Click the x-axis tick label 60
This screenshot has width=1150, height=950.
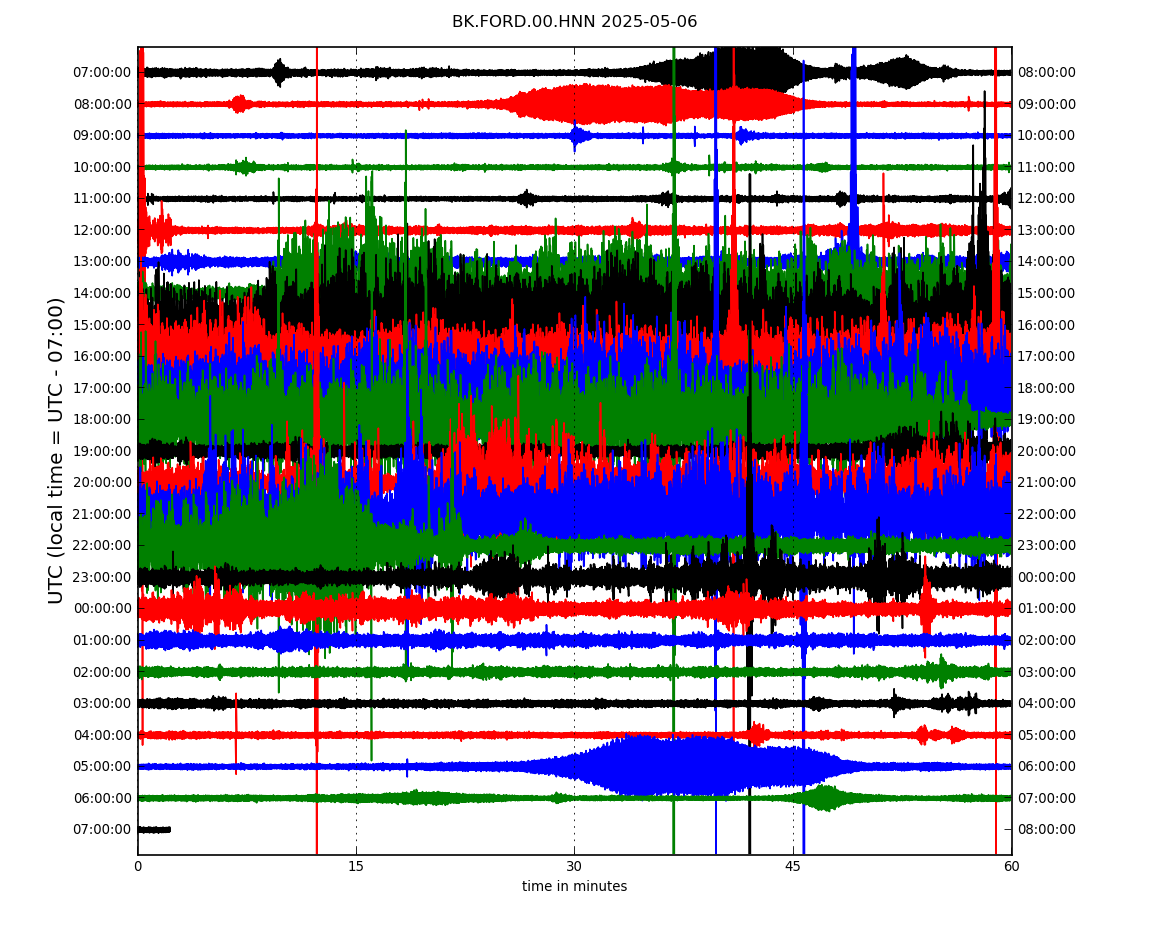1011,867
